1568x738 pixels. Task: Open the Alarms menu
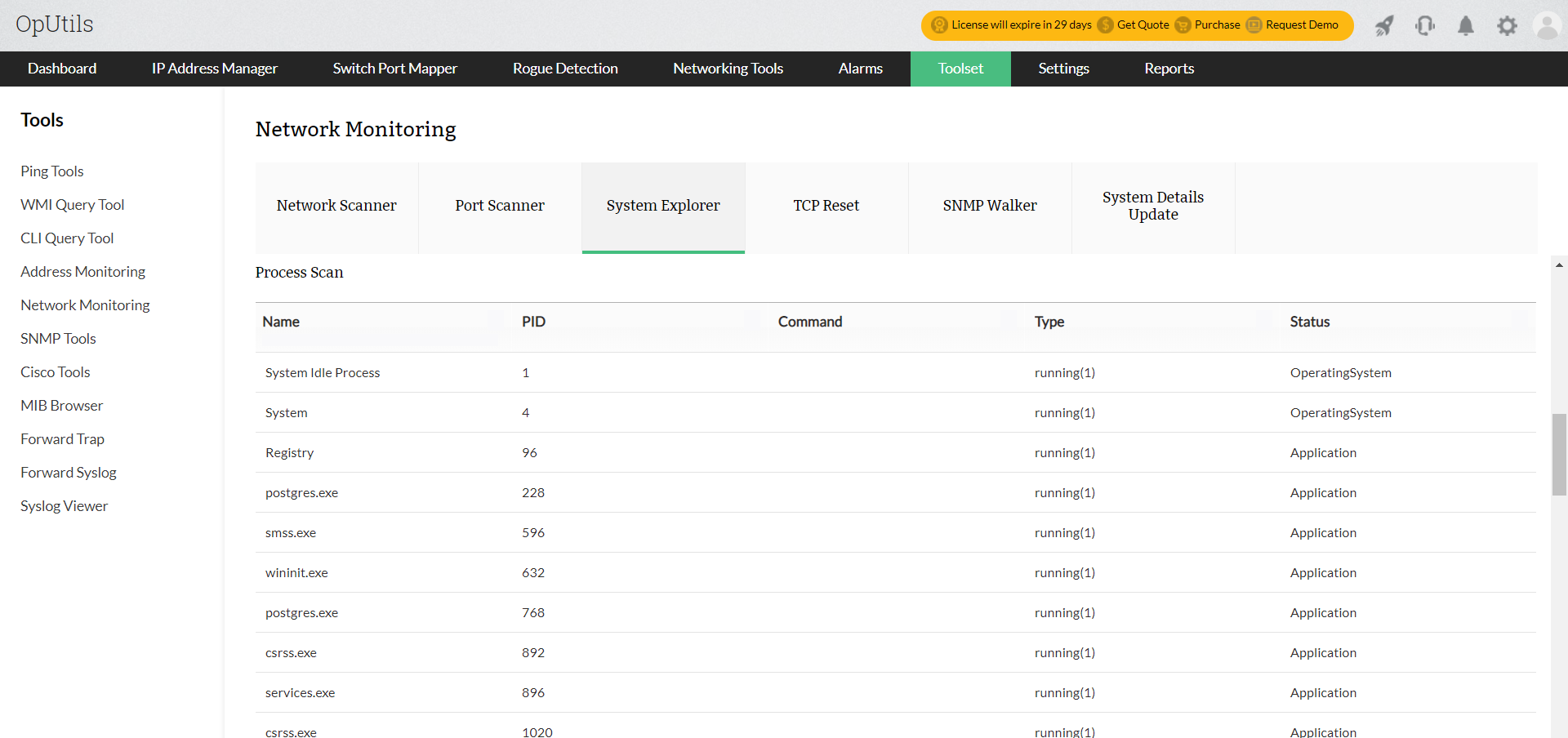coord(861,69)
